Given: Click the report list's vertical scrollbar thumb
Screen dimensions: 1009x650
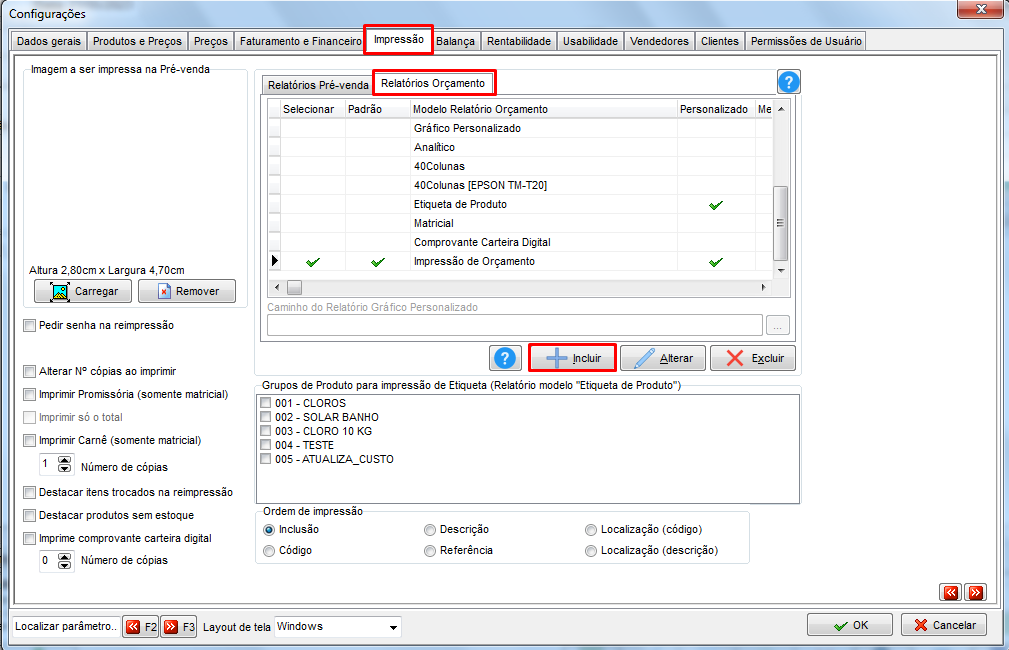Looking at the screenshot, I should 780,223.
